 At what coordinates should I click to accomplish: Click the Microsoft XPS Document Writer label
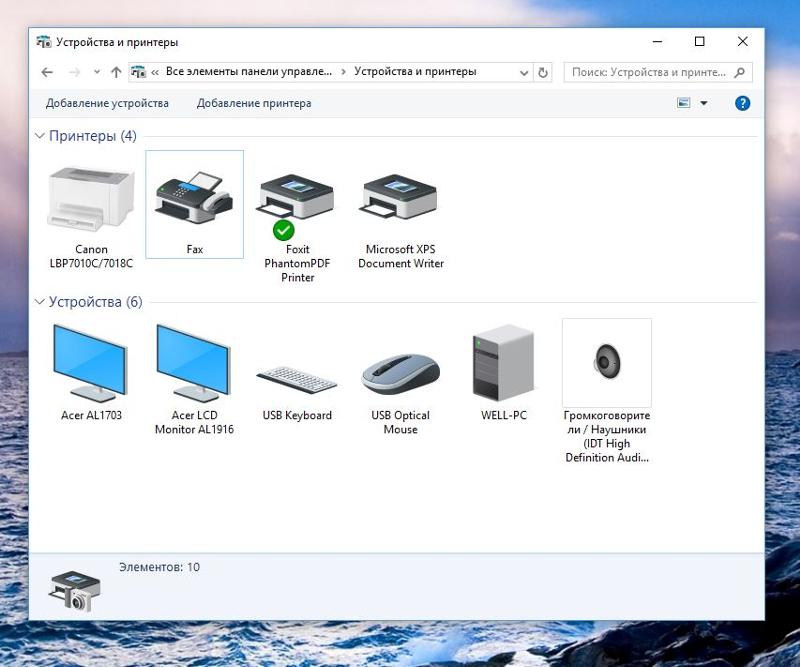tap(401, 256)
